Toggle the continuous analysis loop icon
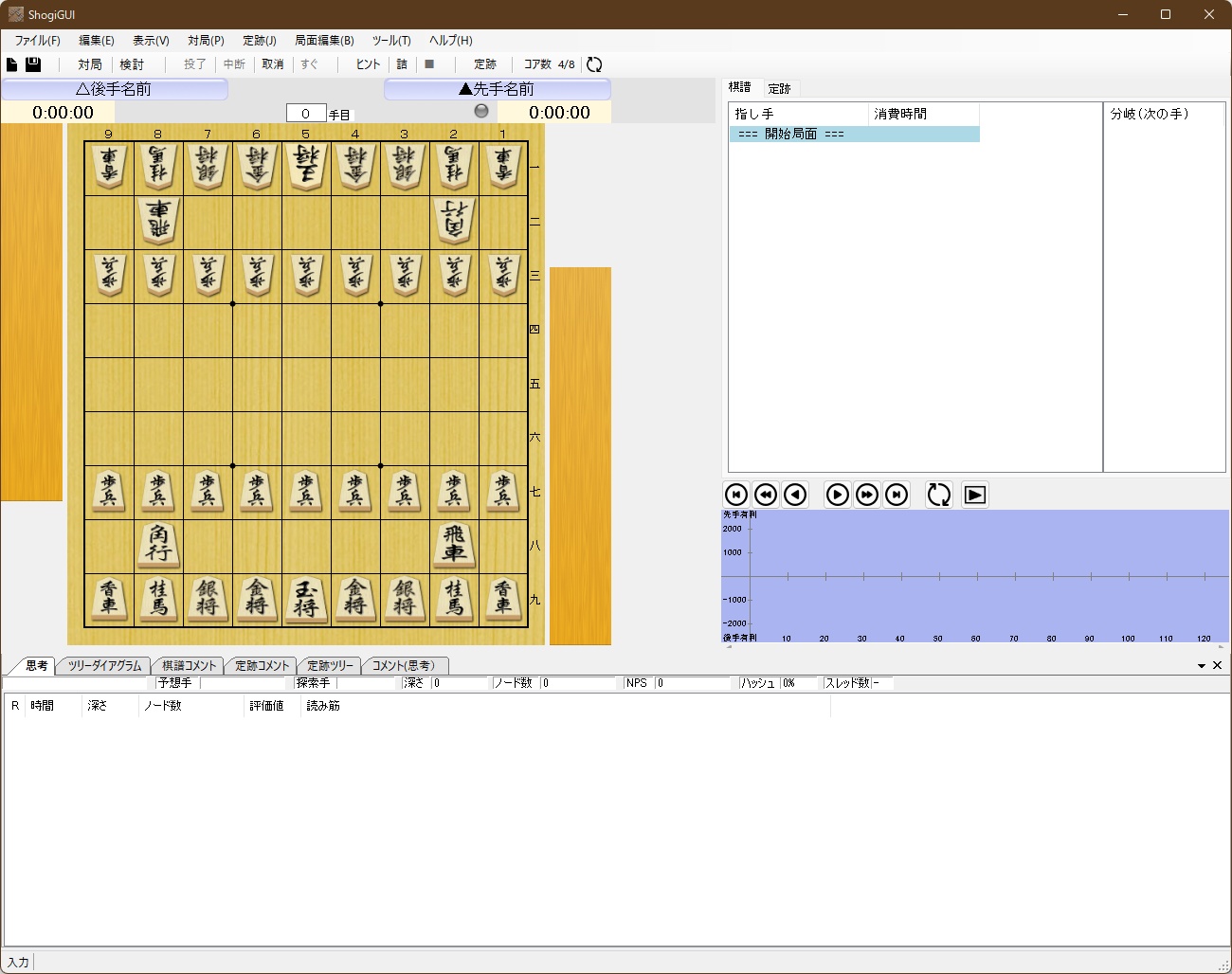This screenshot has height=974, width=1232. point(938,494)
